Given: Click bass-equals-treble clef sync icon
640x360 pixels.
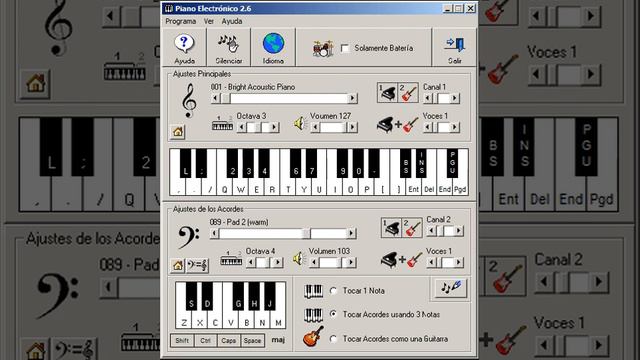Looking at the screenshot, I should click(197, 266).
